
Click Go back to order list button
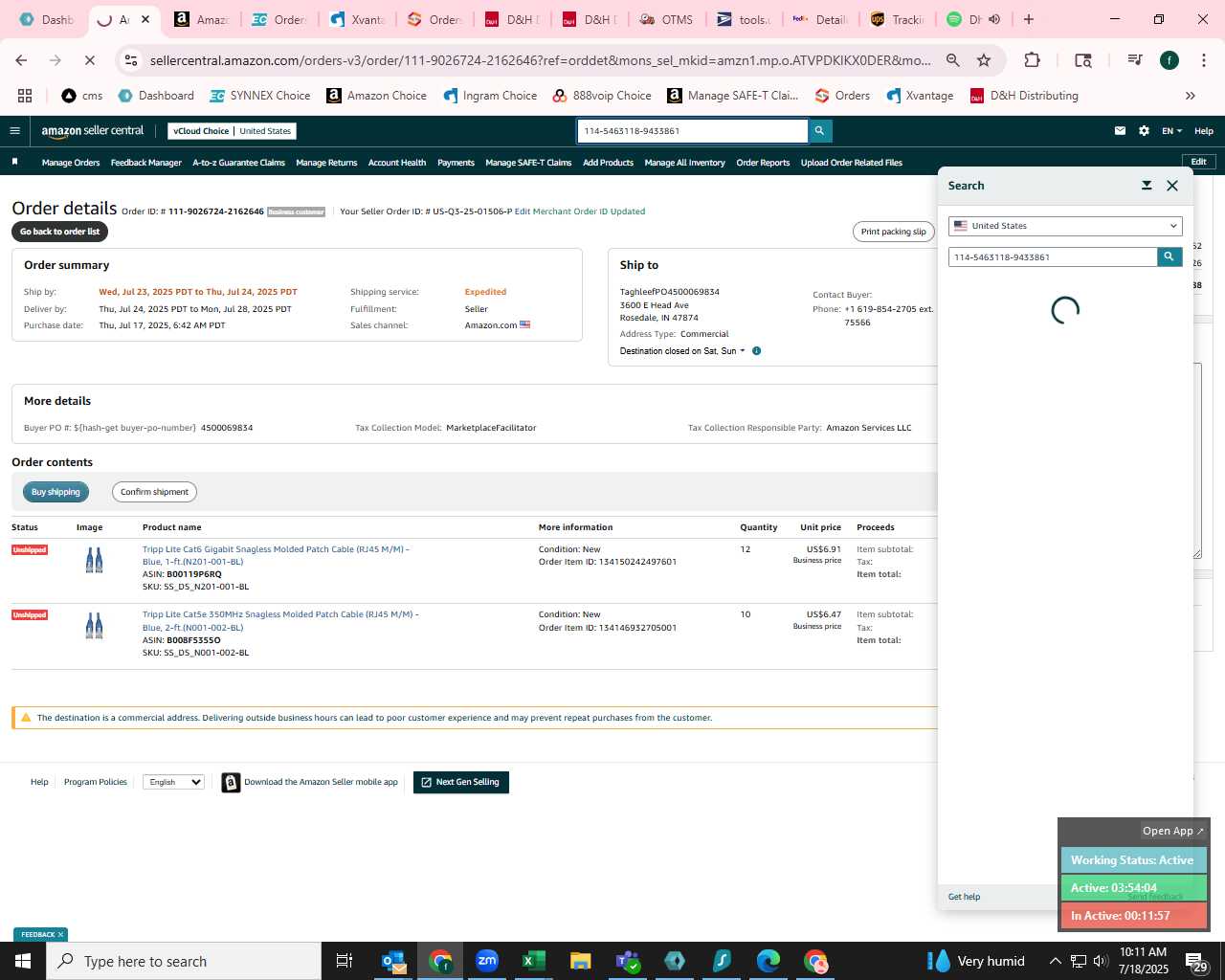(60, 232)
